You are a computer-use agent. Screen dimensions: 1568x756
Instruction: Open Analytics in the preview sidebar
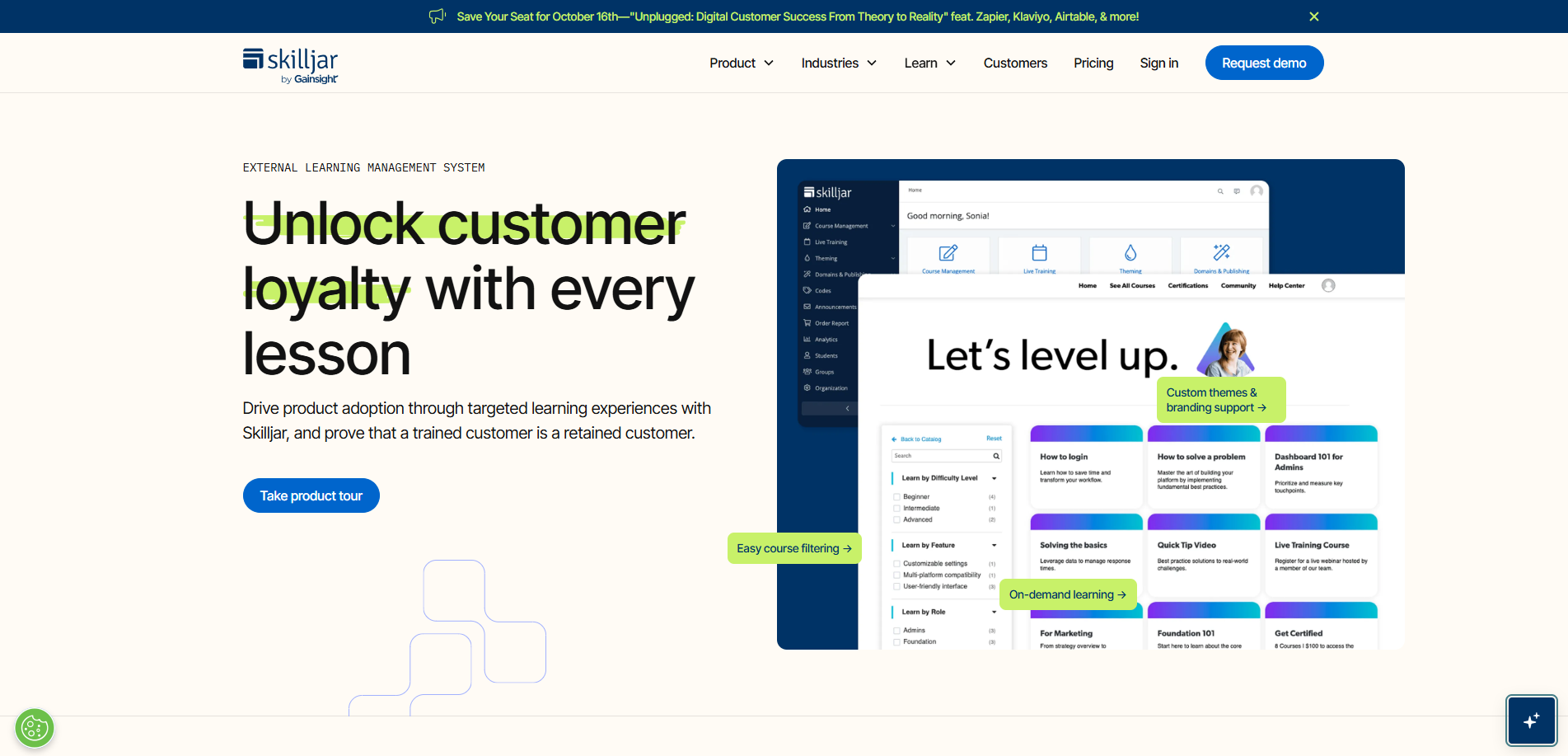point(821,340)
